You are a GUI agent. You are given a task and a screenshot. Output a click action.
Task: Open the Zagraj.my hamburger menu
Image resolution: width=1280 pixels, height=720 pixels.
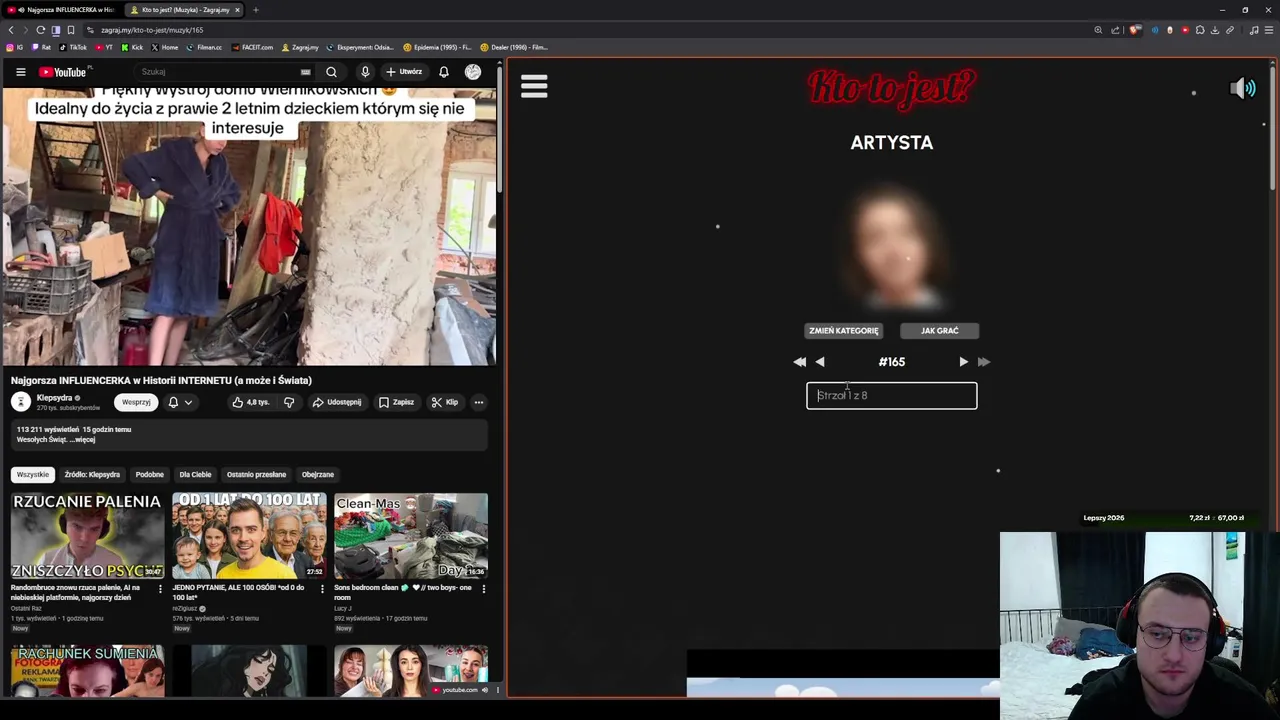click(x=534, y=87)
